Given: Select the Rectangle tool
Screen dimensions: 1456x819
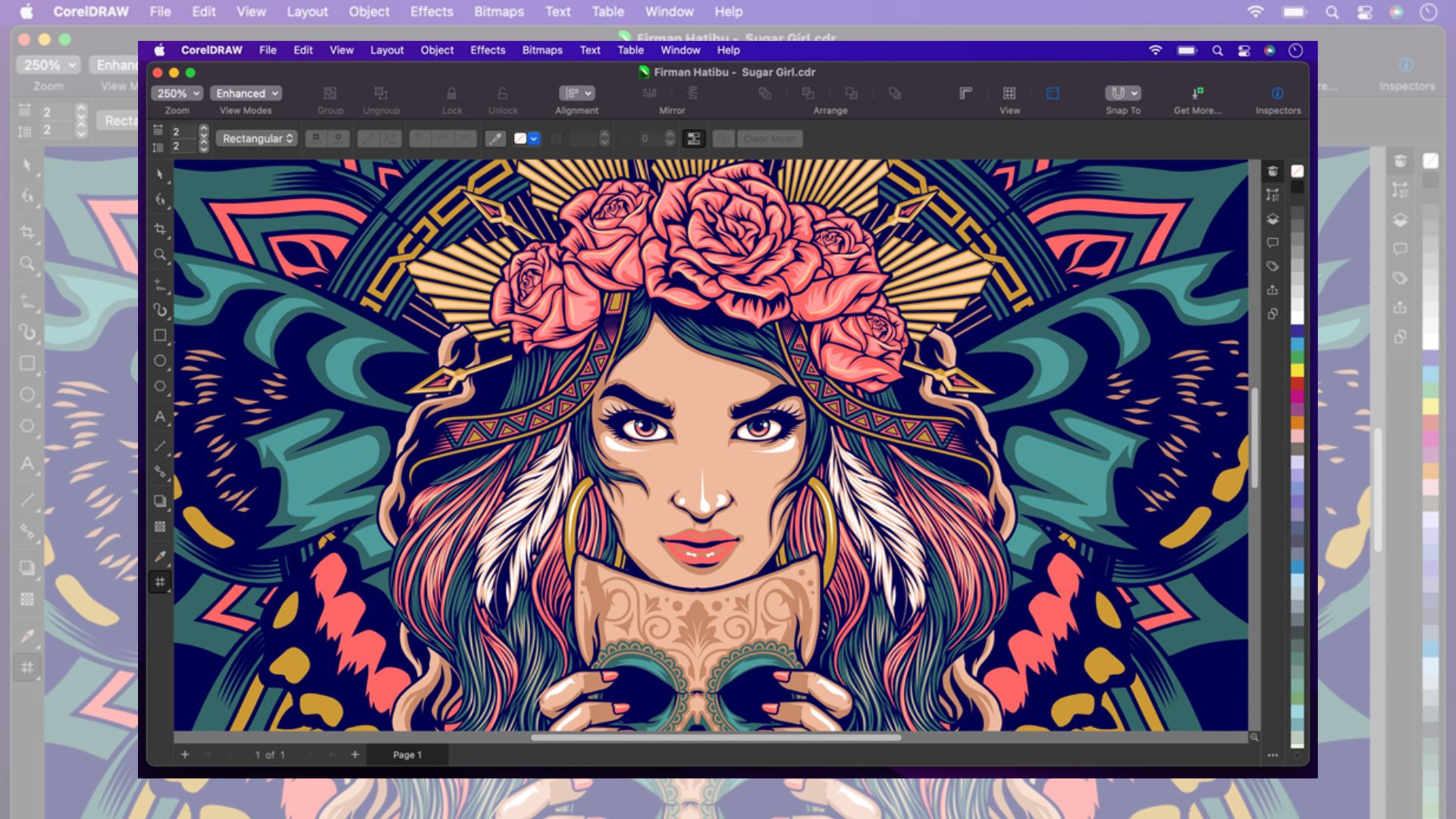Looking at the screenshot, I should (160, 335).
